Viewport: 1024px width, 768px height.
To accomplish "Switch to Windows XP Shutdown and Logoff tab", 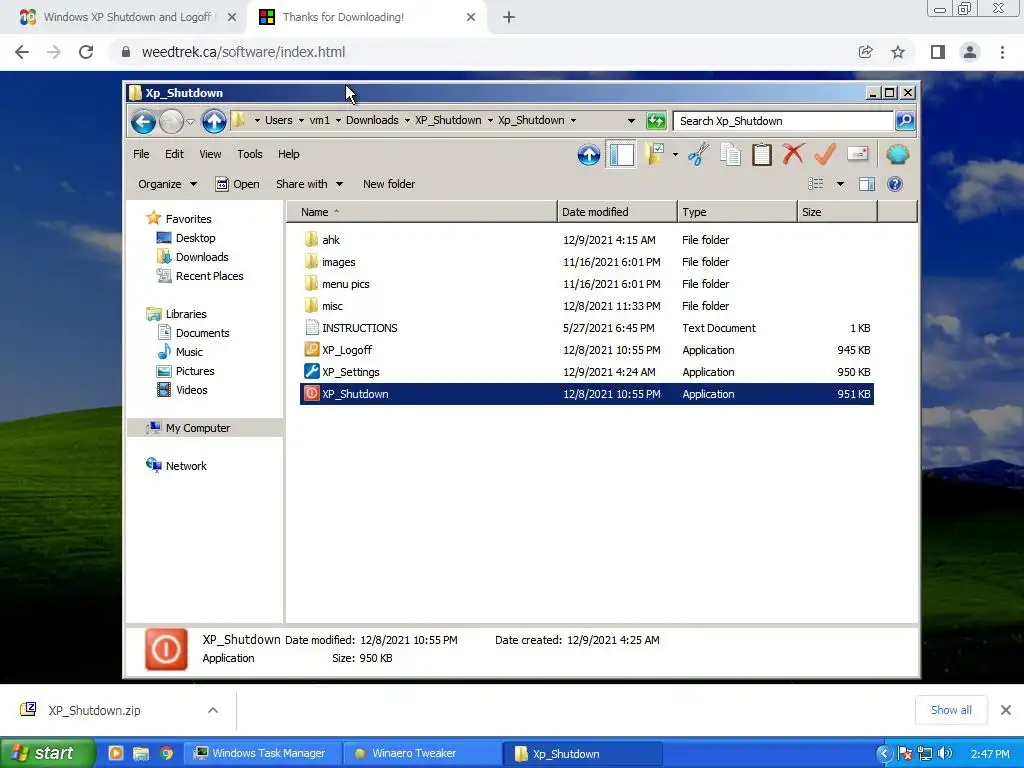I will point(125,17).
